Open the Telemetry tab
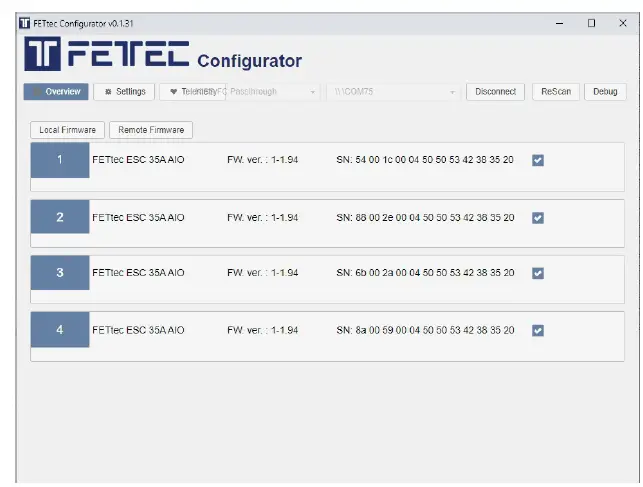The image size is (643, 487). 192,91
